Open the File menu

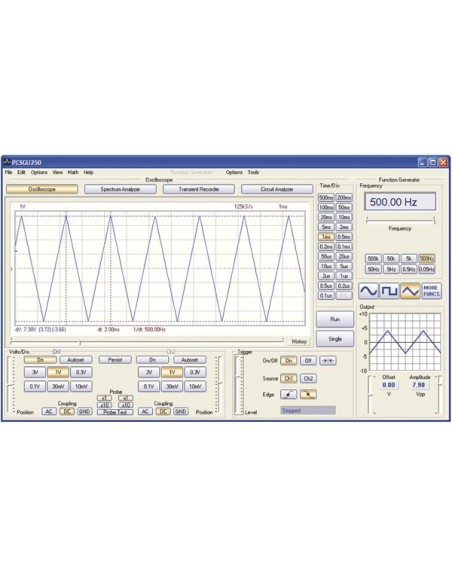point(9,172)
